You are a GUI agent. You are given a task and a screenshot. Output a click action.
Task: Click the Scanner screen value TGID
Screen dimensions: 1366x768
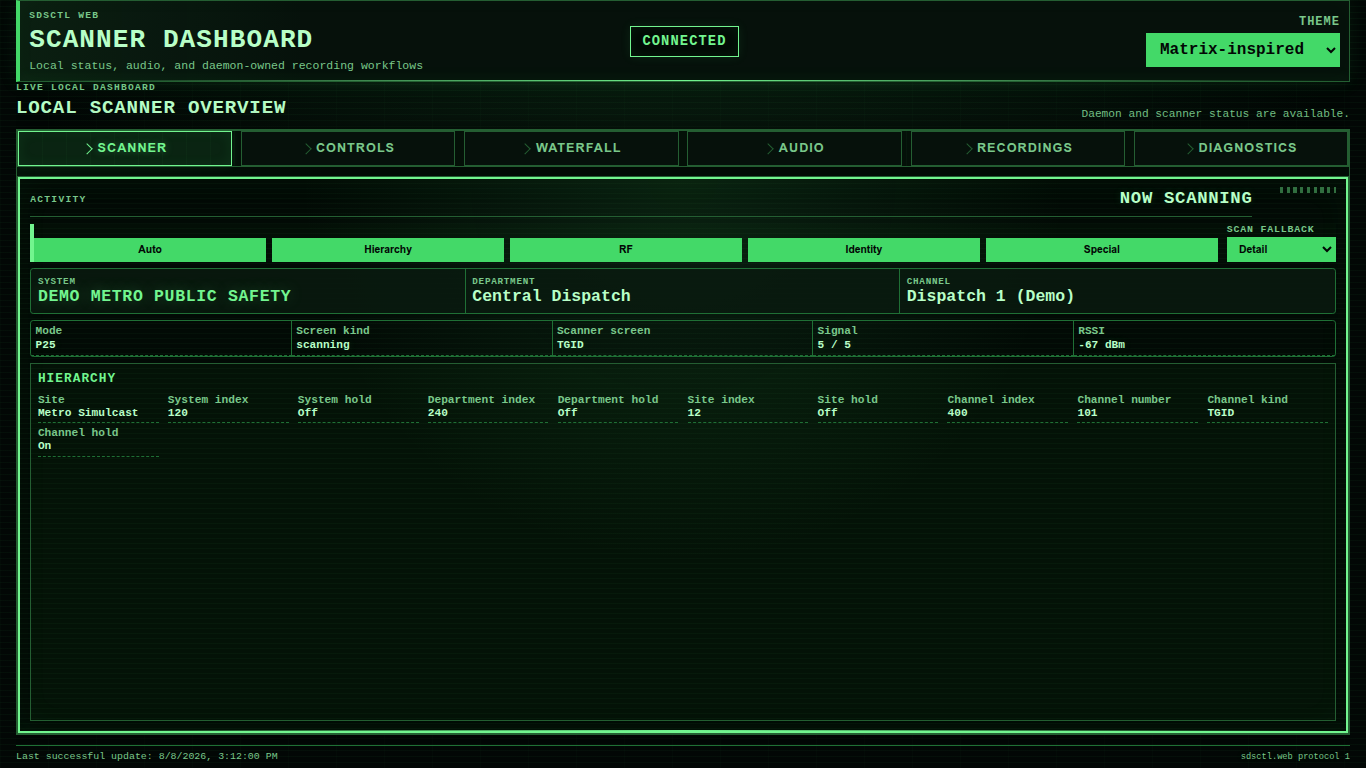[570, 345]
